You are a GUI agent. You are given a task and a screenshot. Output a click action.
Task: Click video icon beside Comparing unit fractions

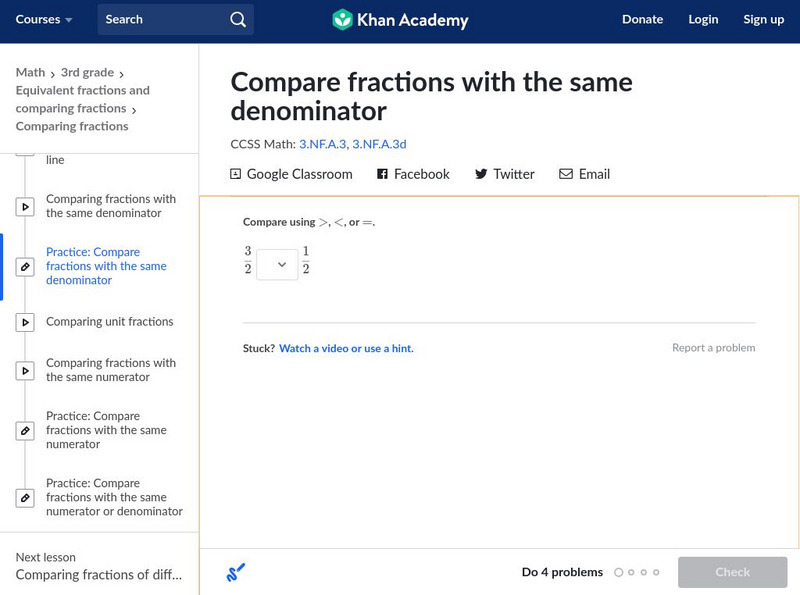point(25,322)
